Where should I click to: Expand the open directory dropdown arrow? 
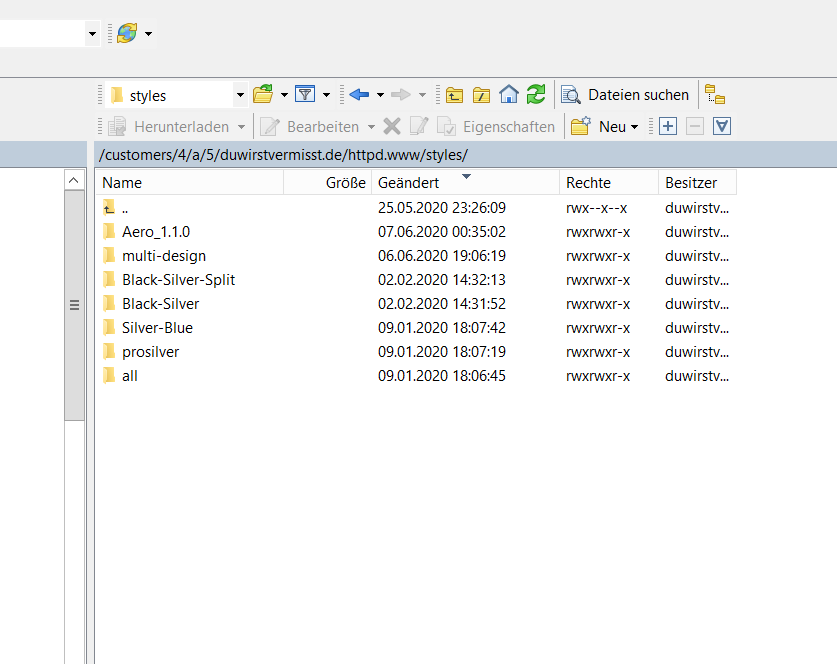(x=284, y=96)
